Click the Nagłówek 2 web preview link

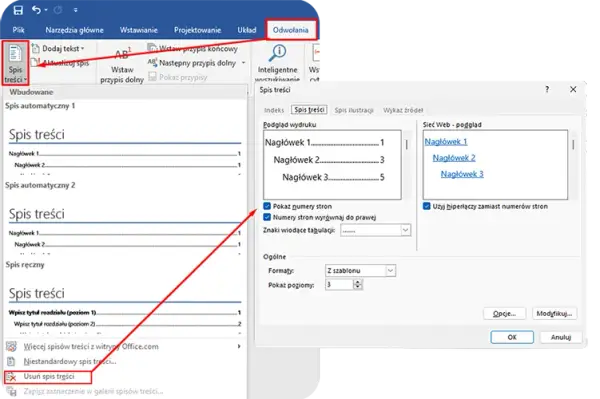pos(454,158)
